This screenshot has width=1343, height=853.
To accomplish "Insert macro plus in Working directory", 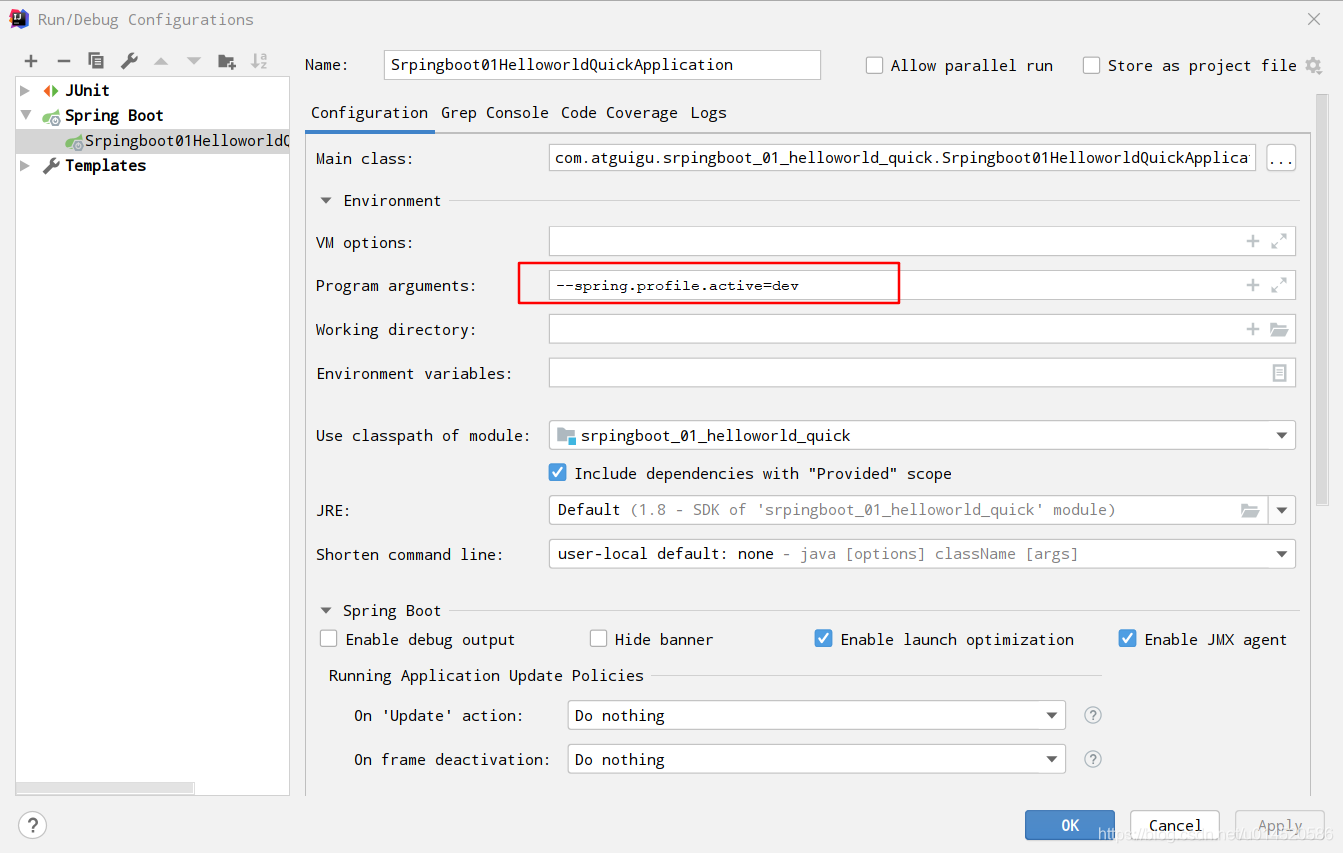I will (x=1252, y=329).
